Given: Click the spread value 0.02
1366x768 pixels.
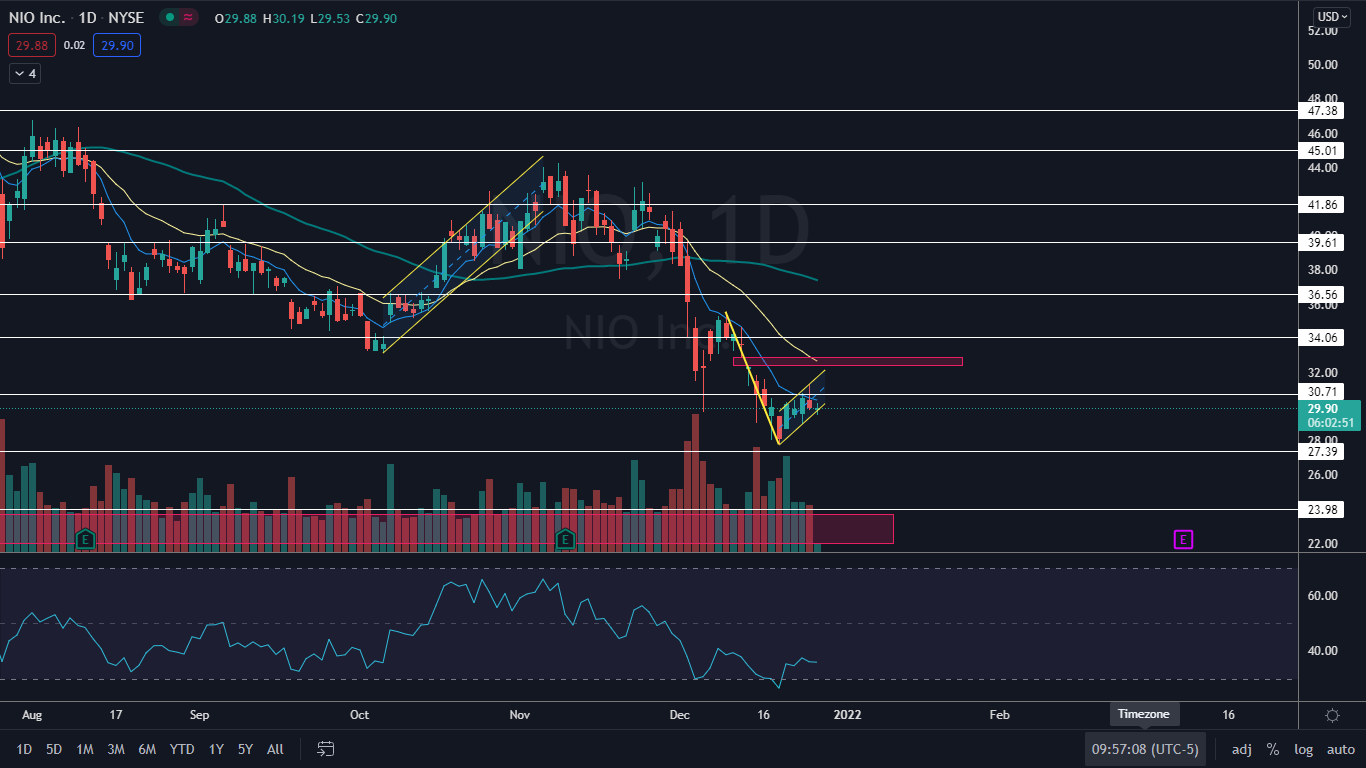Looking at the screenshot, I should (74, 45).
